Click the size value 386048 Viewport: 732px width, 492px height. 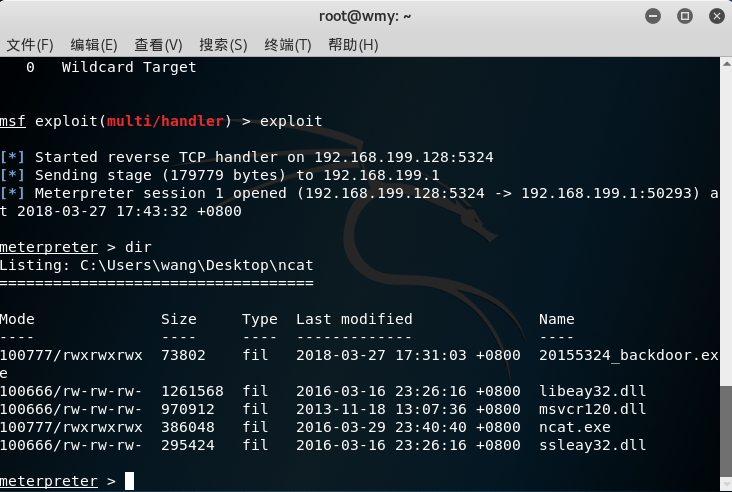188,427
